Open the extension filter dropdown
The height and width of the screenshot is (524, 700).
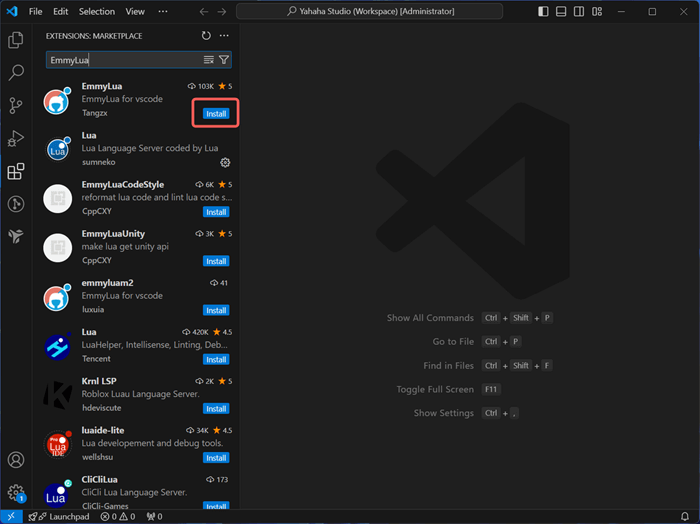pos(224,60)
